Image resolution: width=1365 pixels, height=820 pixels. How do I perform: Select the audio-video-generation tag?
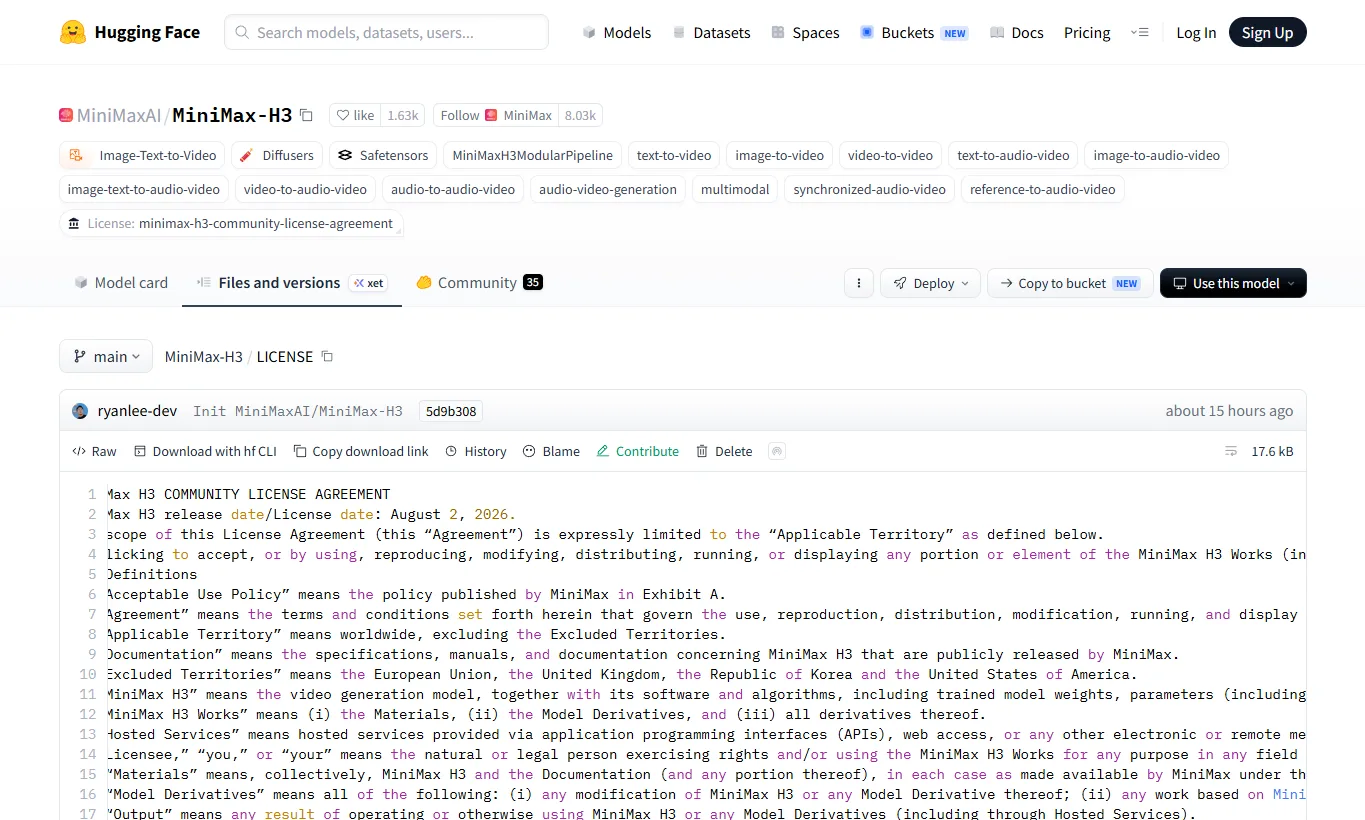click(608, 189)
